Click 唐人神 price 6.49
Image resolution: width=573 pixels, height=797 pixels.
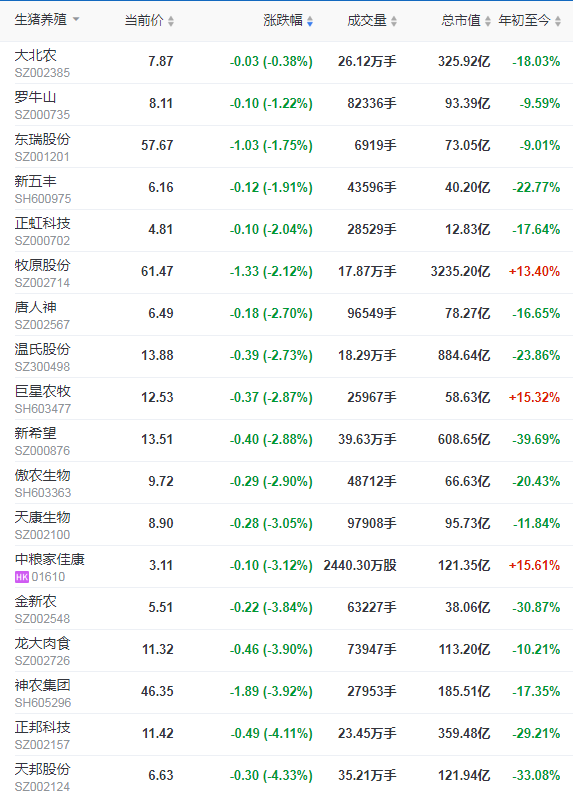point(161,314)
